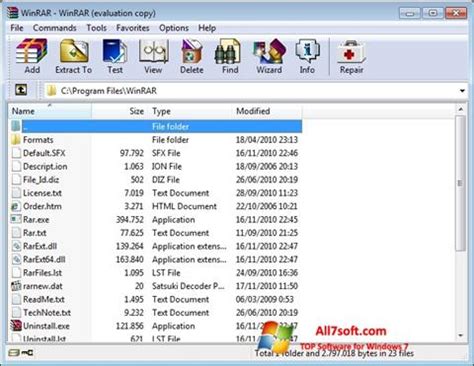Click the Rar.exe file icon
The width and height of the screenshot is (474, 366).
point(16,219)
